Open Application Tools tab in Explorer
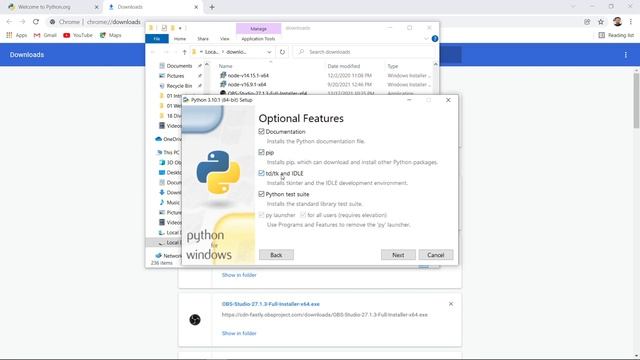 (258, 39)
